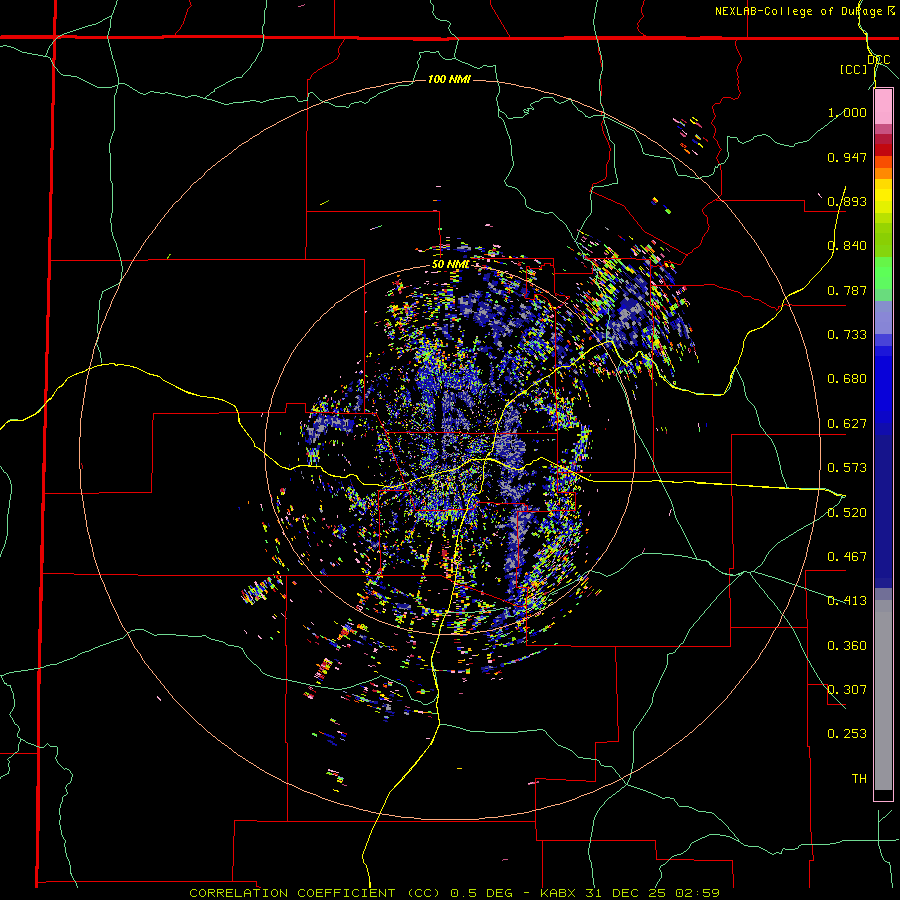The height and width of the screenshot is (900, 900).
Task: Click the red band near the top of the color bar
Action: point(883,150)
